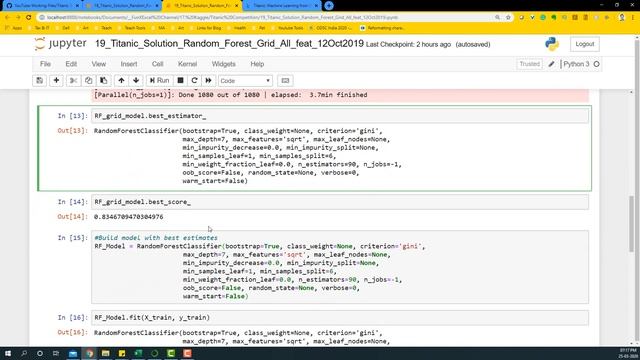Open the Windows Start menu
Viewport: 640px width, 360px height.
[8, 353]
